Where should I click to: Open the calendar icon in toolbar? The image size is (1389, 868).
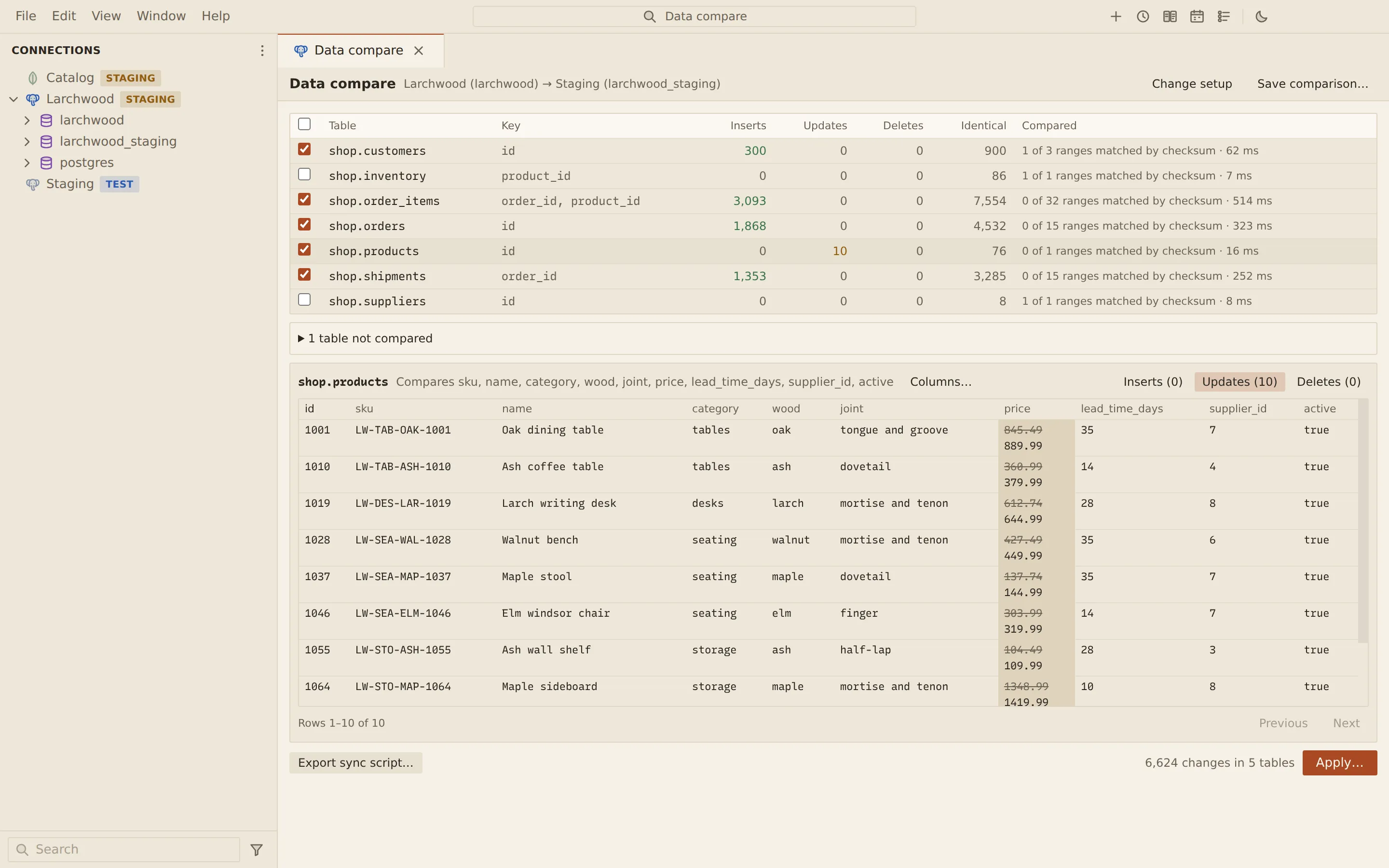1197,17
